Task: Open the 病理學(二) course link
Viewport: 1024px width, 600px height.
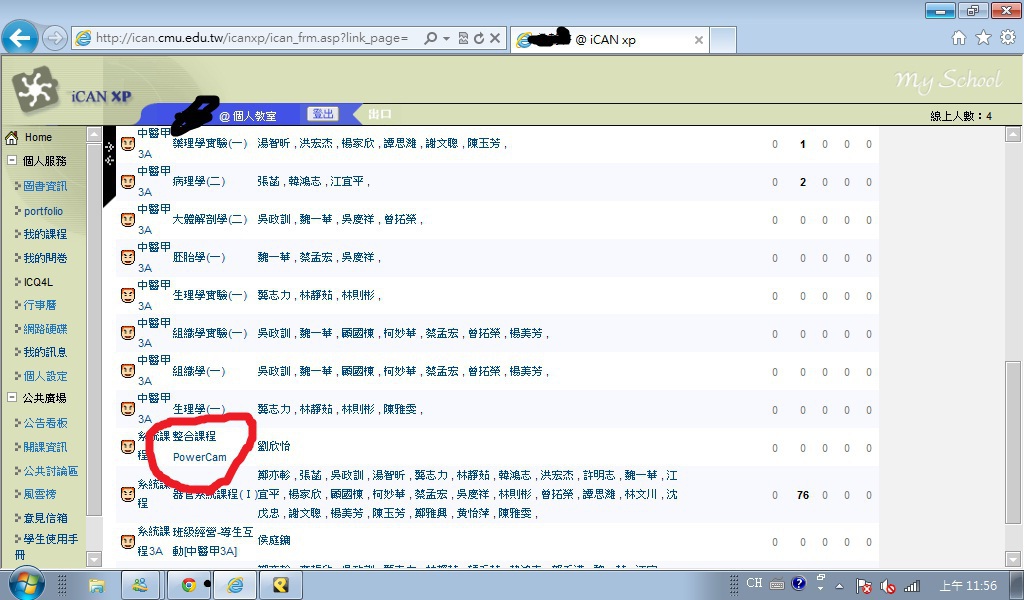Action: 199,181
